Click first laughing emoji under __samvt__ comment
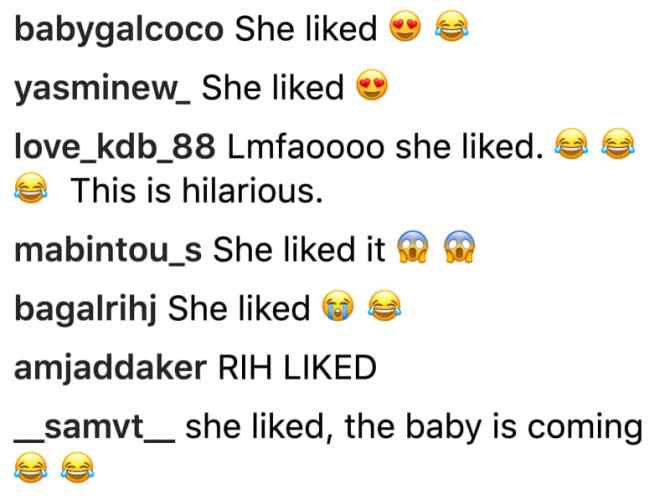This screenshot has height=499, width=670. [x=31, y=467]
